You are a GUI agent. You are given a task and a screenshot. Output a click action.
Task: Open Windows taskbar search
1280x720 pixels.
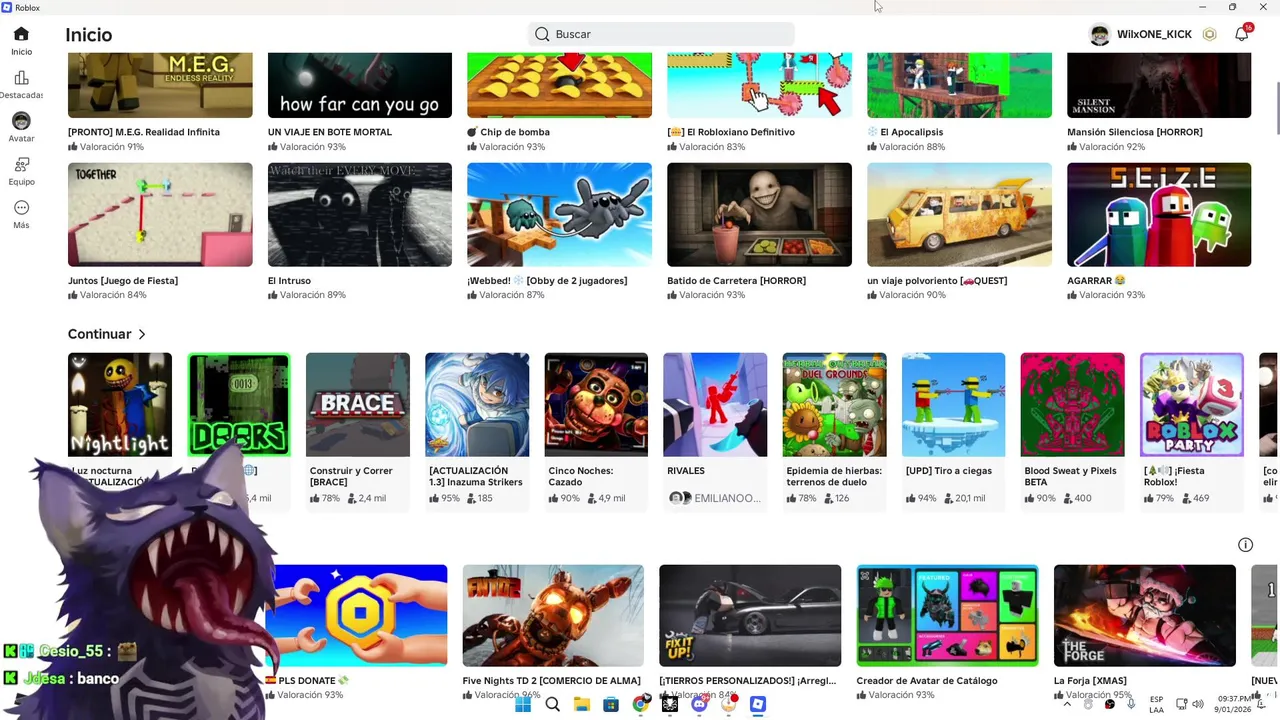(552, 704)
